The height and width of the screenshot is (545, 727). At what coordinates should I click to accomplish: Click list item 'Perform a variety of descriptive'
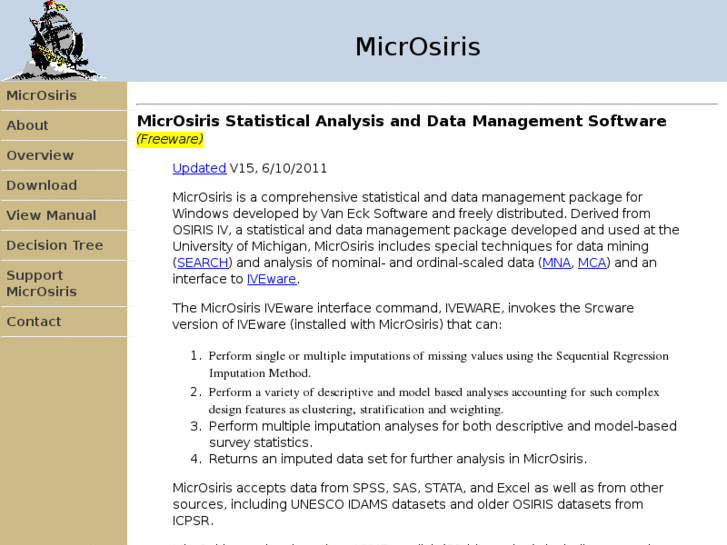(434, 401)
